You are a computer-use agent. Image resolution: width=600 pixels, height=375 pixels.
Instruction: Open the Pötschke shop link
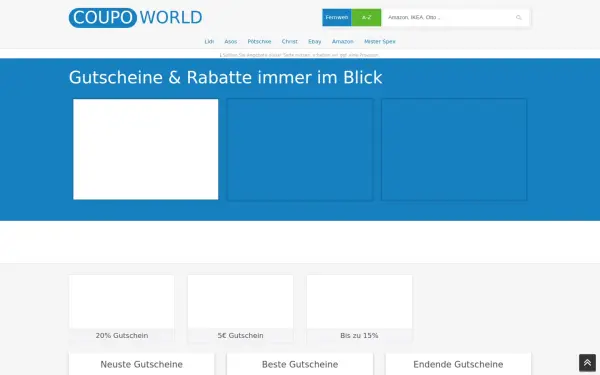coord(259,41)
